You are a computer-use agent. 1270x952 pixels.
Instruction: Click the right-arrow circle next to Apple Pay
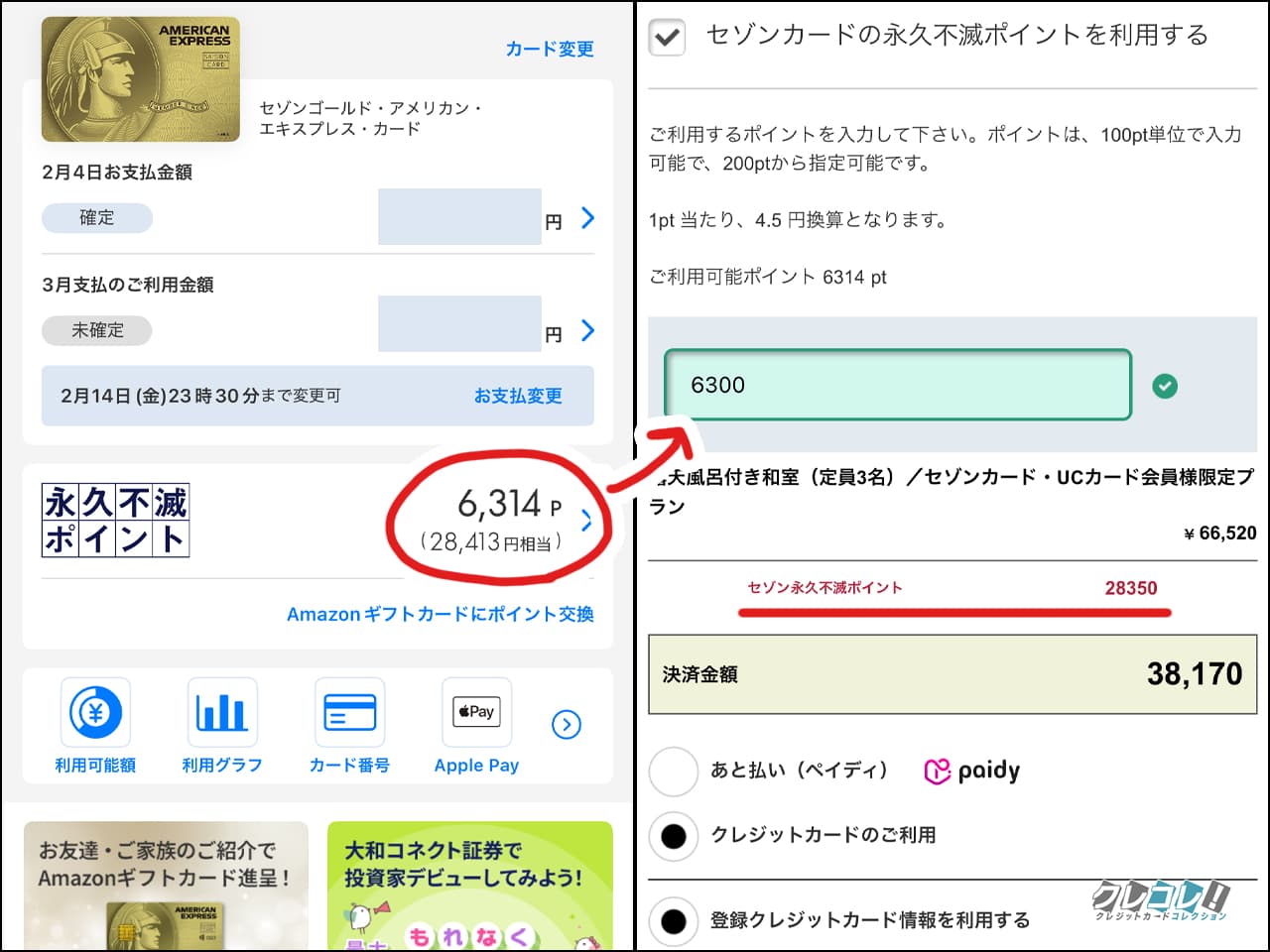[x=567, y=725]
